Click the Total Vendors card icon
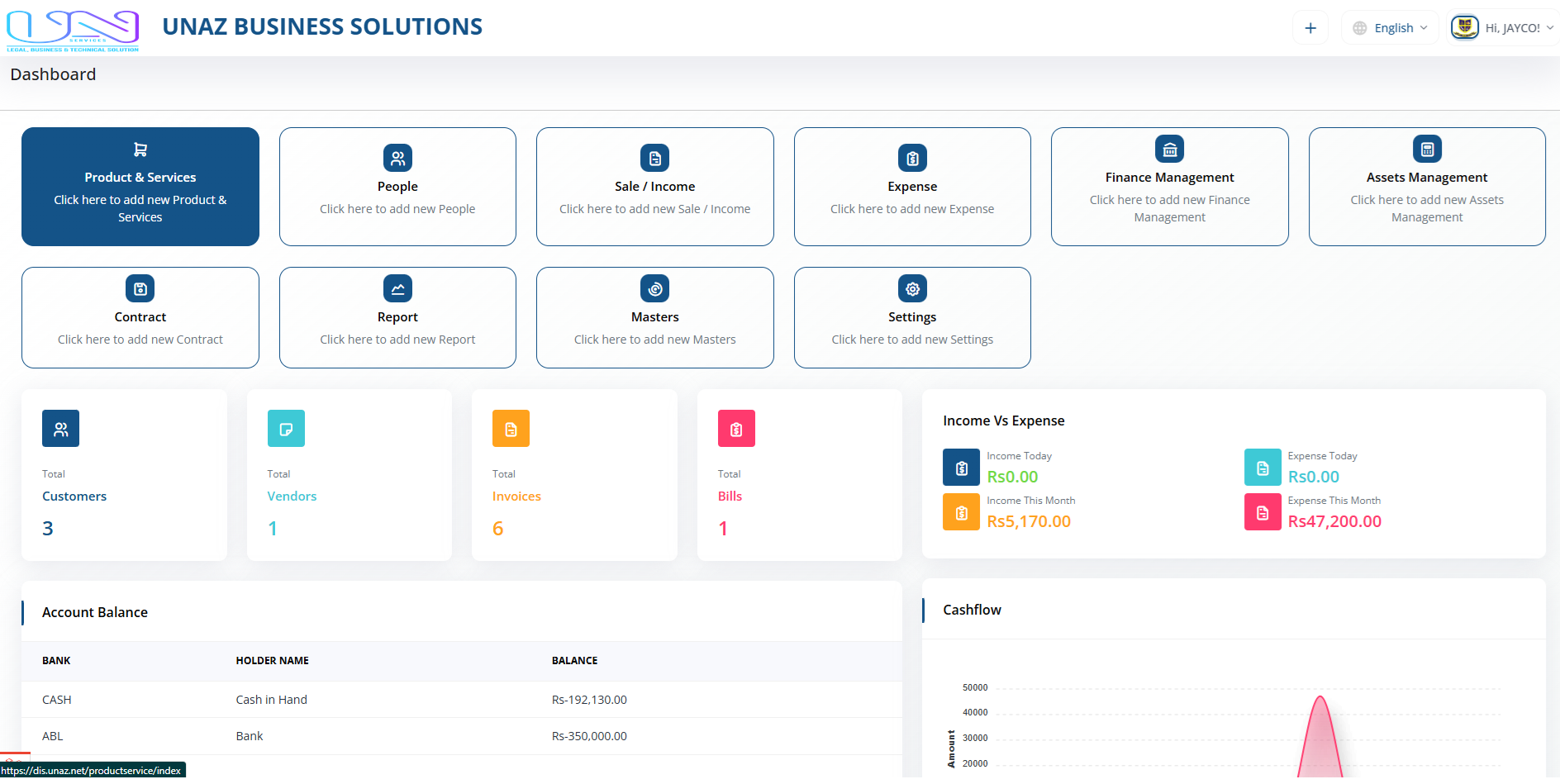 click(286, 429)
